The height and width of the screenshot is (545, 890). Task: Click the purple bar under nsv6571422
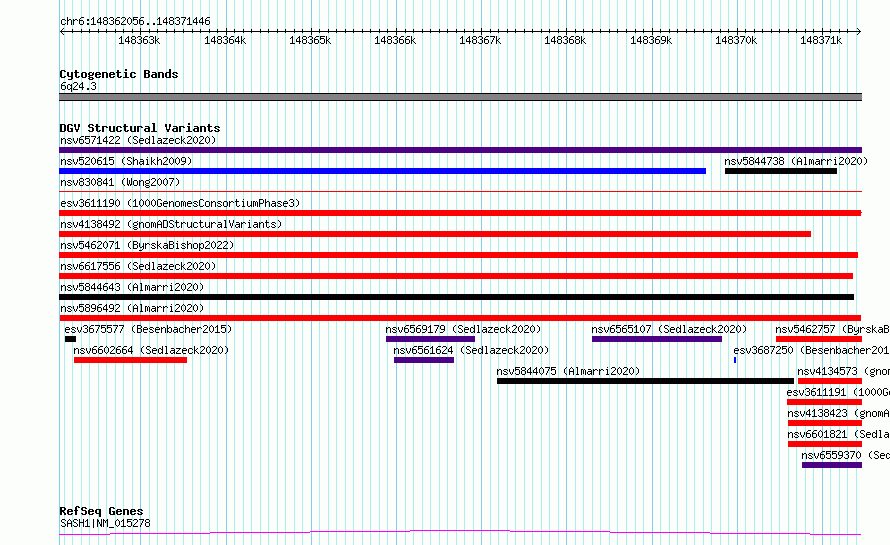tap(461, 150)
